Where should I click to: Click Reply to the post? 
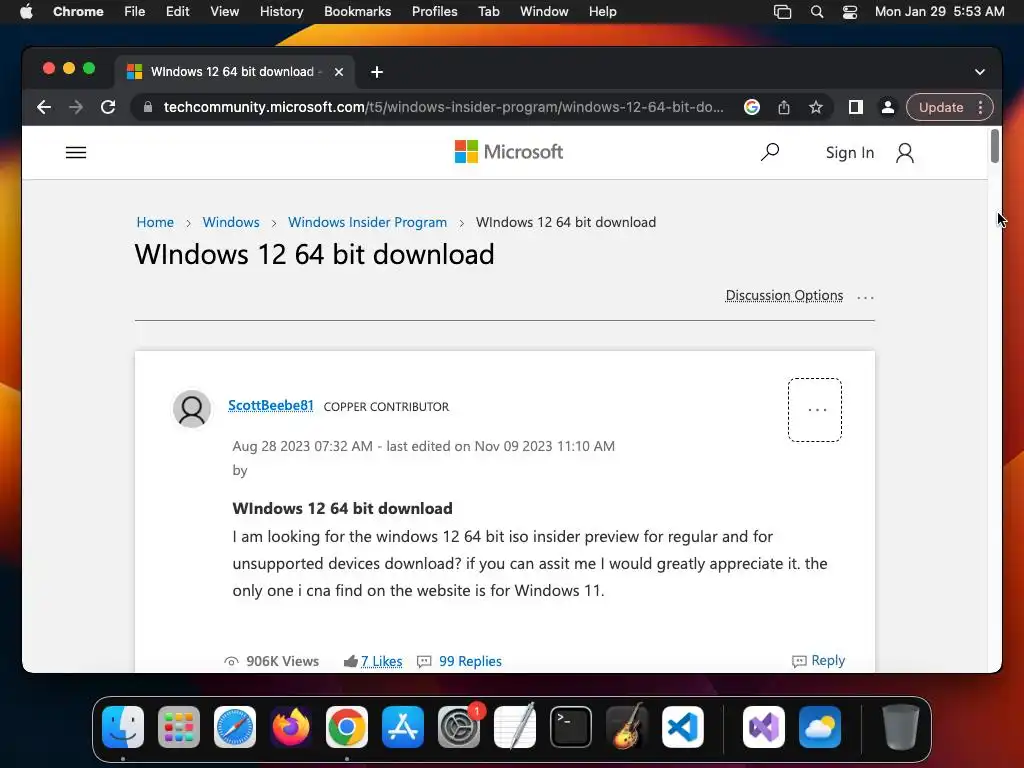(x=818, y=661)
